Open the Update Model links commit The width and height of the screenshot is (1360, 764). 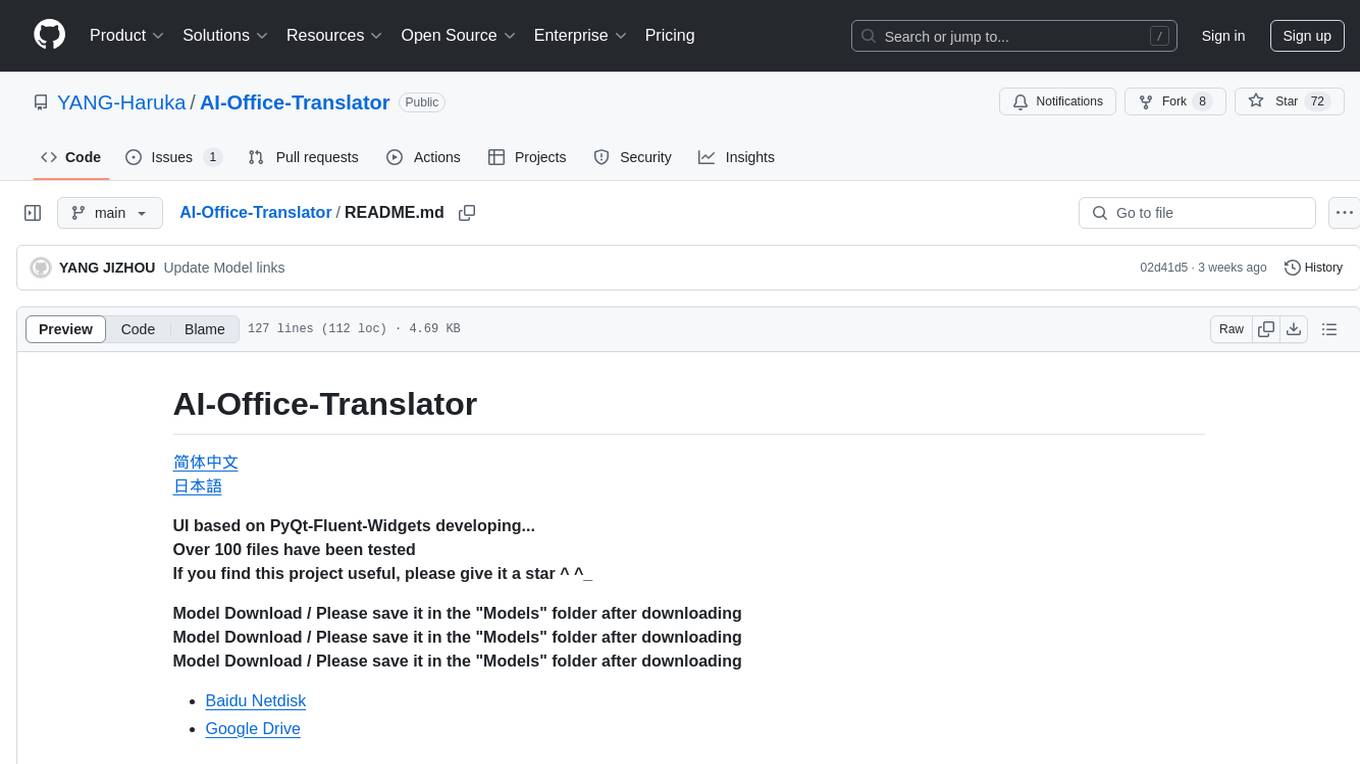pos(224,268)
